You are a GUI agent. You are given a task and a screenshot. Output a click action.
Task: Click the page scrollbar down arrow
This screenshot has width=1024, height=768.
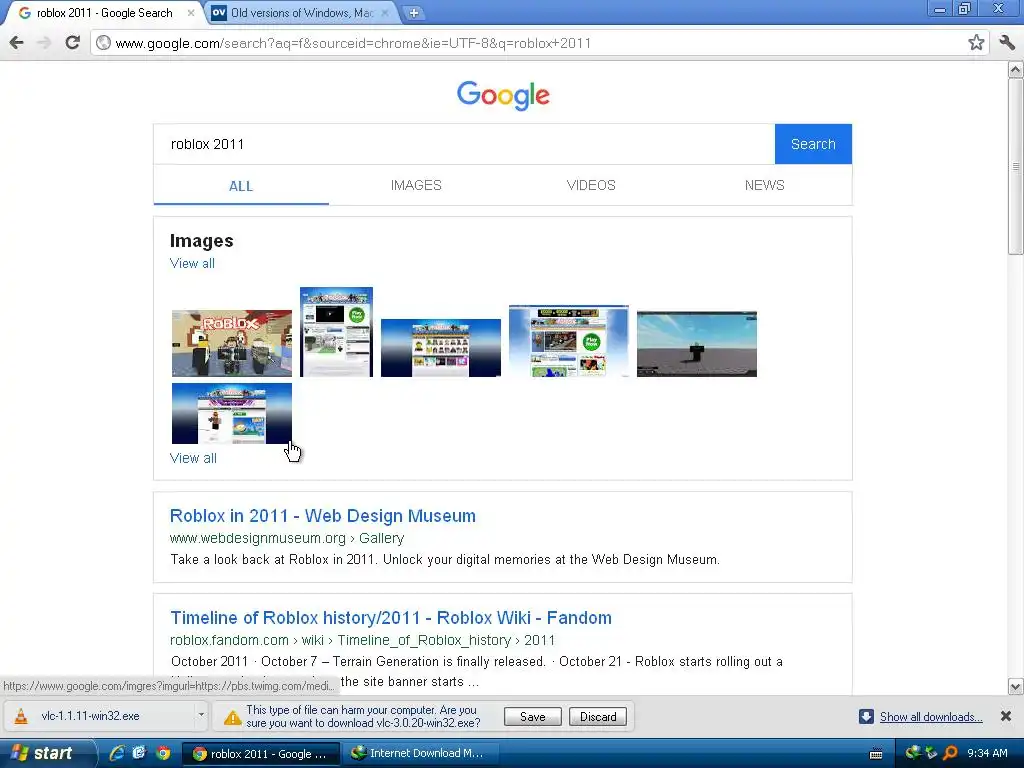tap(1016, 686)
